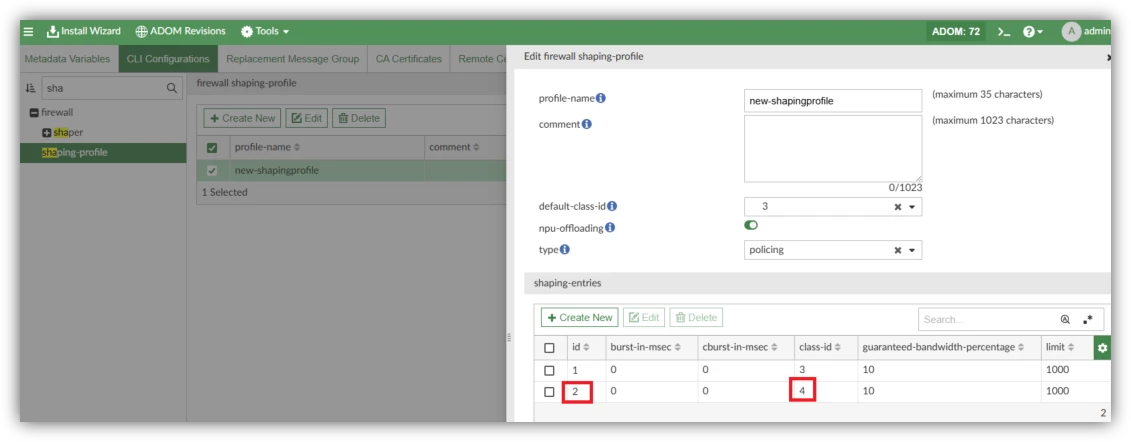Switch to Metadata Variables tab
The width and height of the screenshot is (1131, 442).
(67, 59)
